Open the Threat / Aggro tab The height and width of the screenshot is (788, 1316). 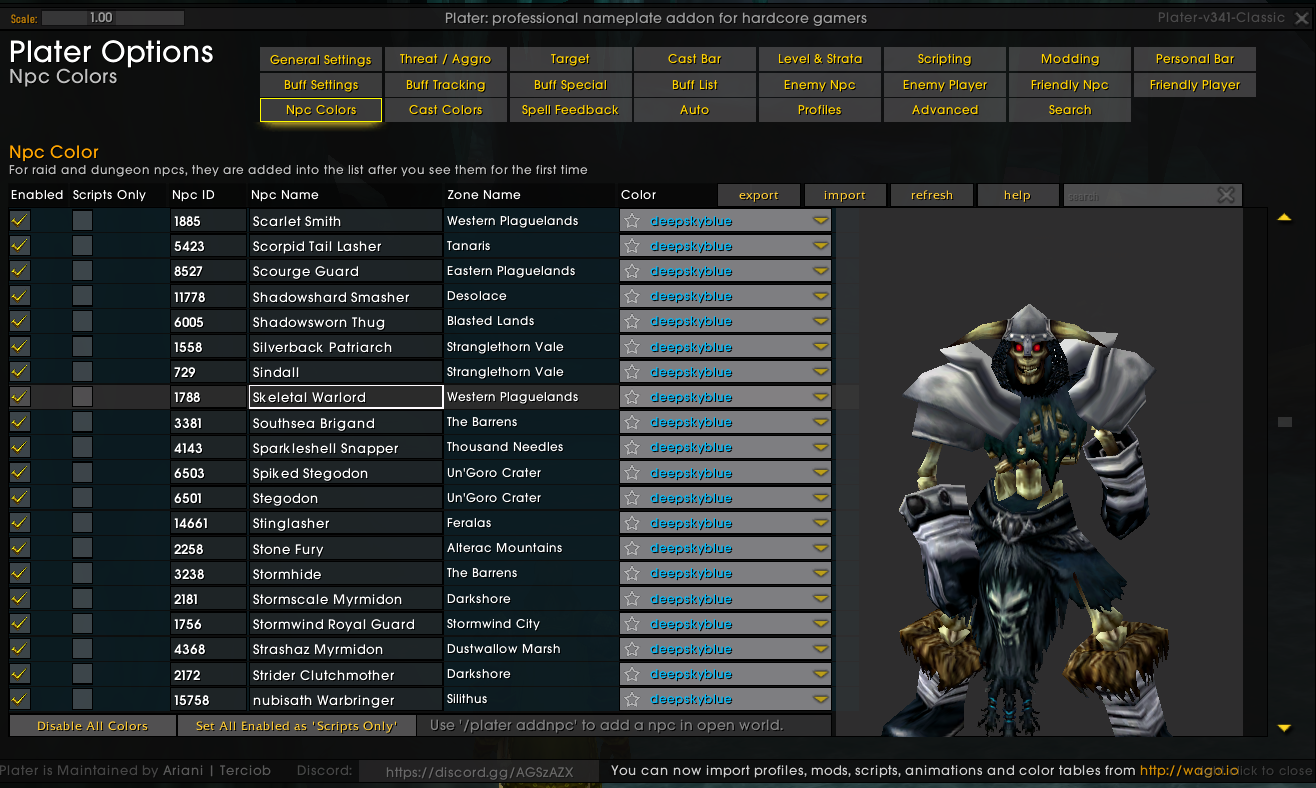click(445, 59)
